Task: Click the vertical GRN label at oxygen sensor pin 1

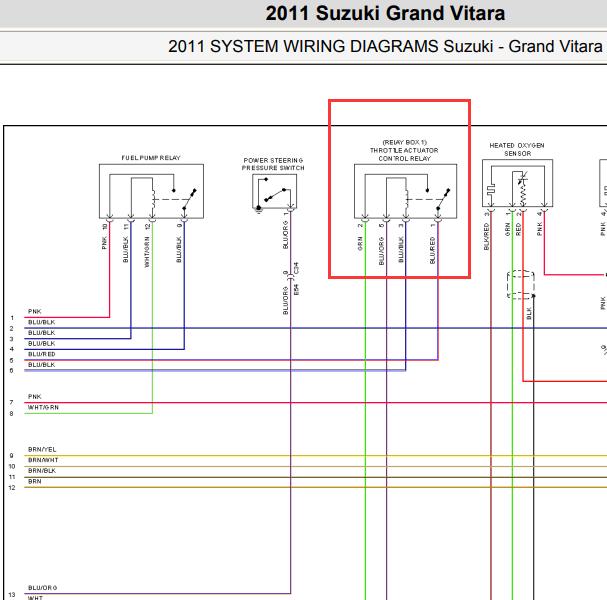Action: click(508, 229)
